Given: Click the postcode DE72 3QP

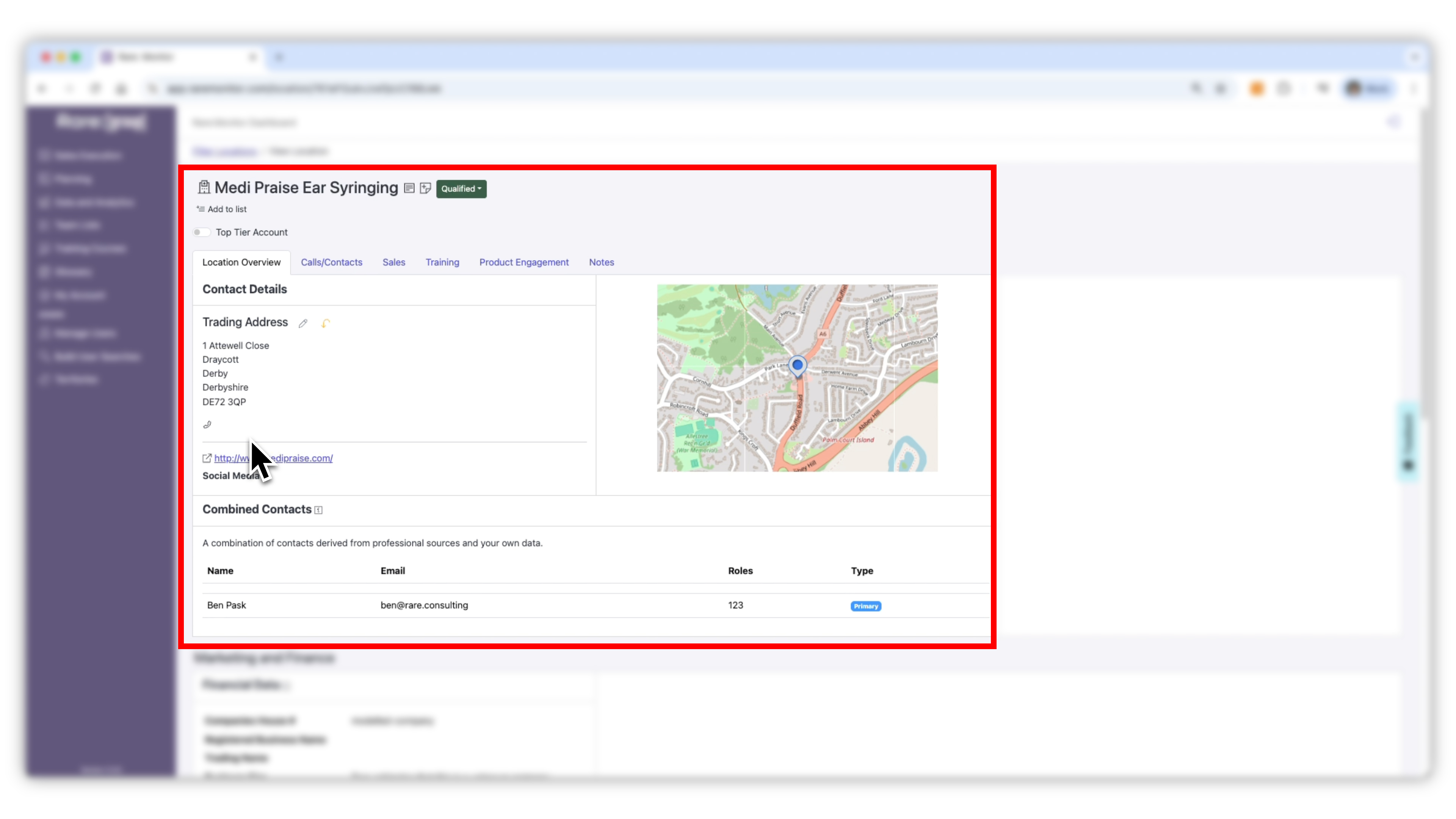Looking at the screenshot, I should click(224, 402).
